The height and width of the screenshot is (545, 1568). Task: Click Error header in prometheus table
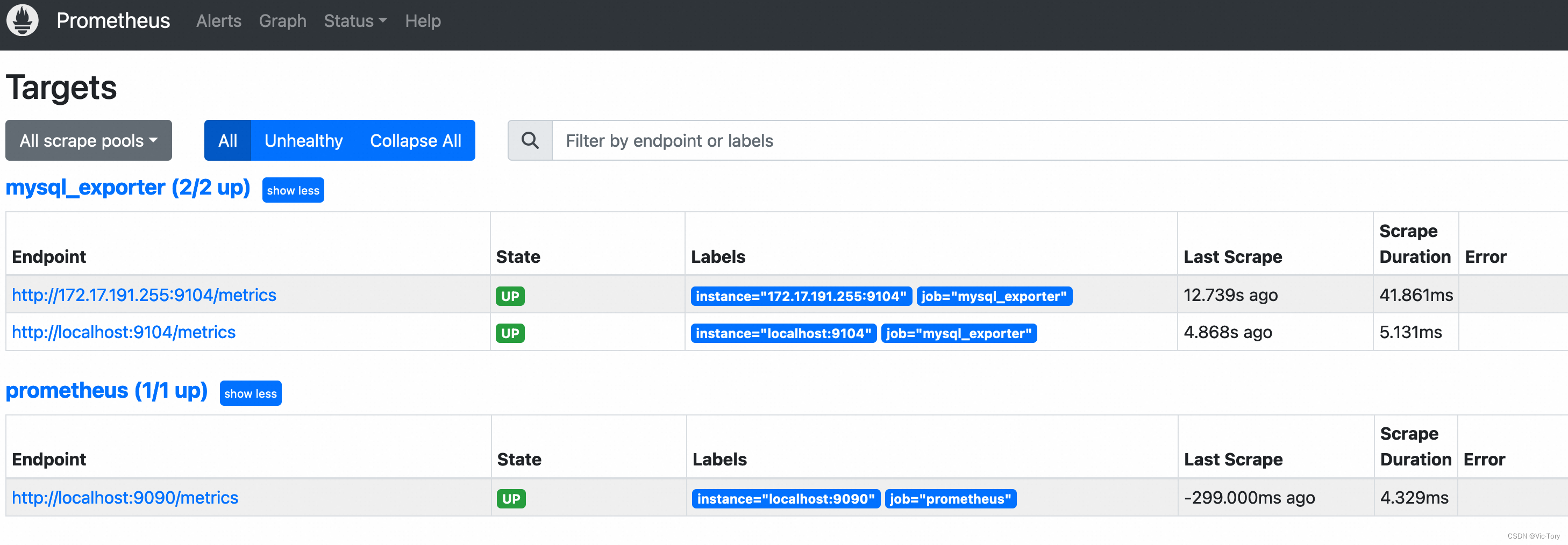pos(1484,459)
